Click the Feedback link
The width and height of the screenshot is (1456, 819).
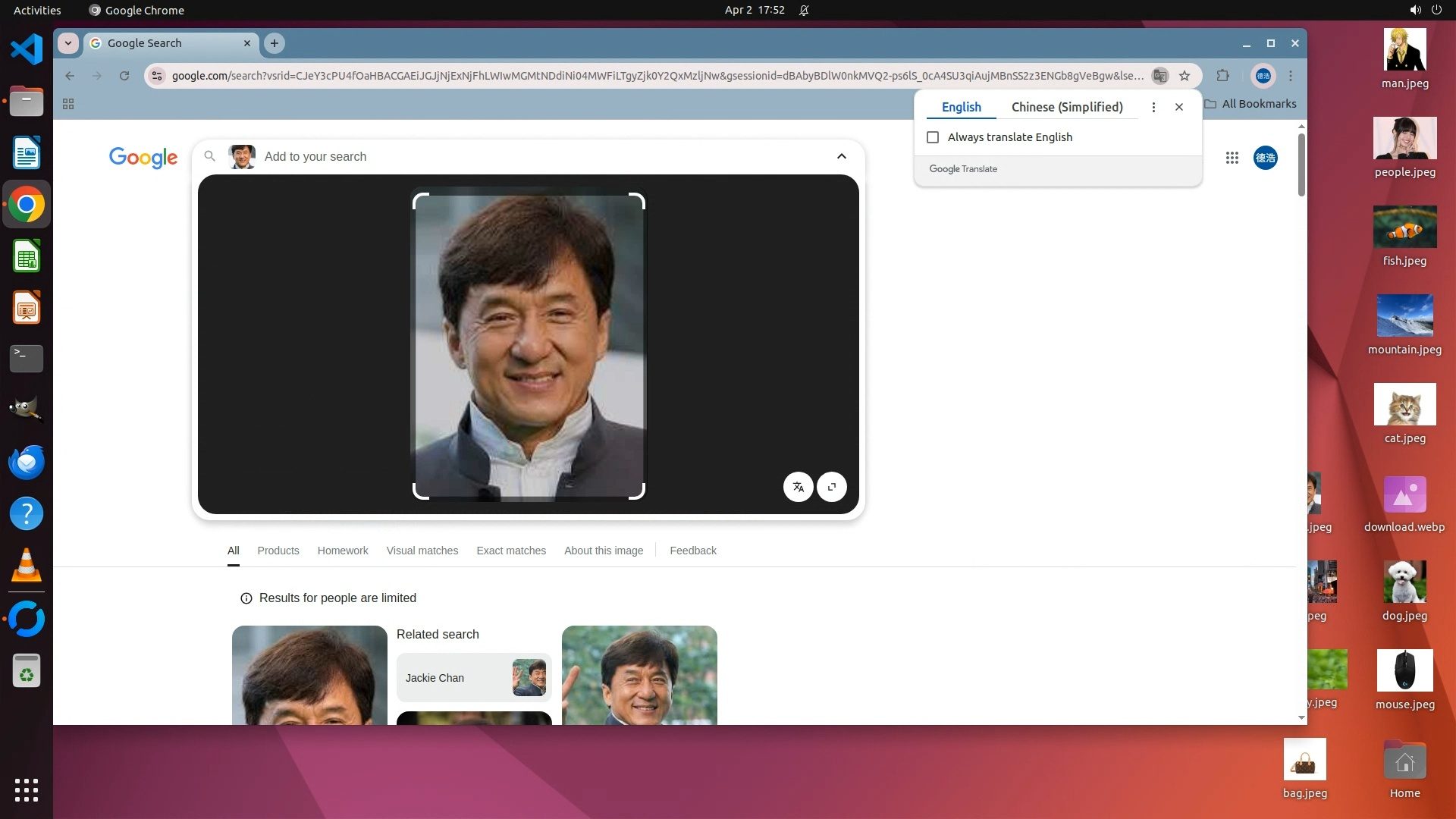[692, 551]
